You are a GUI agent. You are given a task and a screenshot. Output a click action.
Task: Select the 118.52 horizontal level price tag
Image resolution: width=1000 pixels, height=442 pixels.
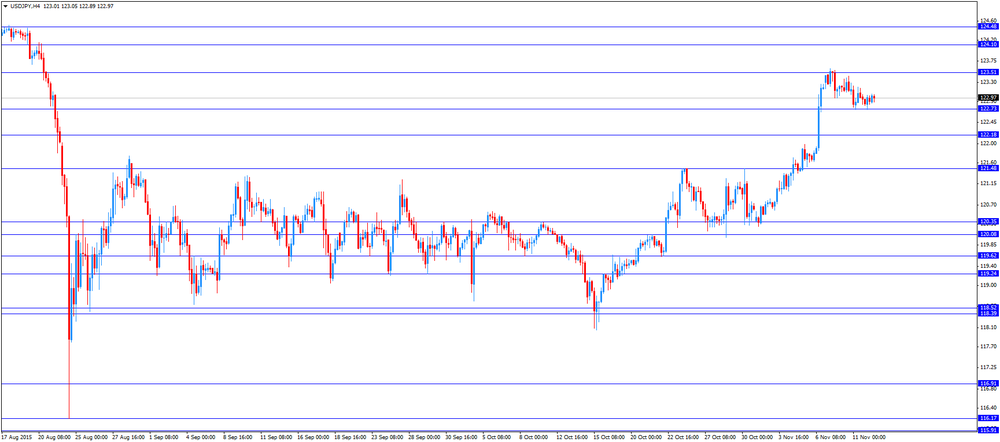click(x=989, y=308)
